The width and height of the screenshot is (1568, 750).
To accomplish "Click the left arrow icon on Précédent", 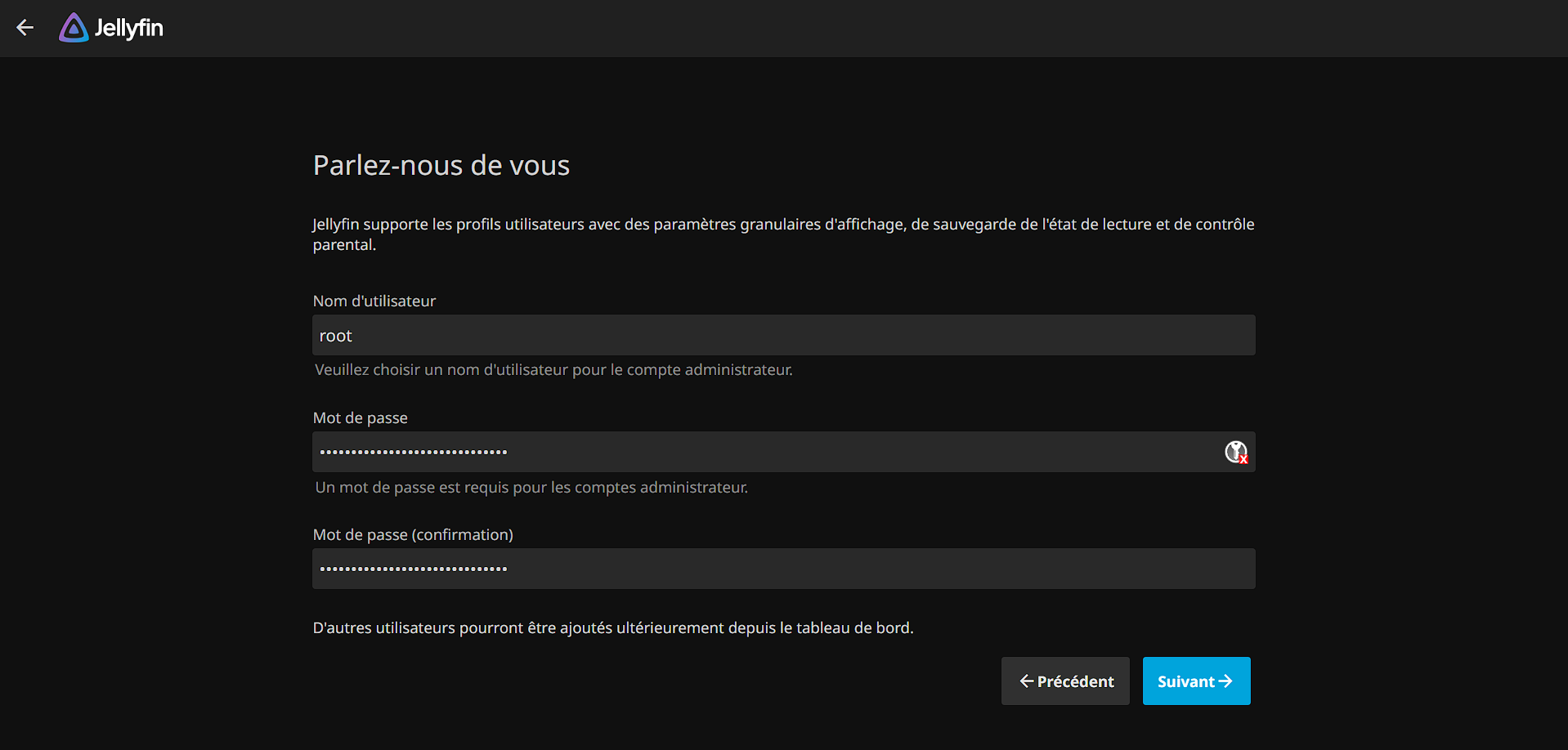I will 1026,681.
